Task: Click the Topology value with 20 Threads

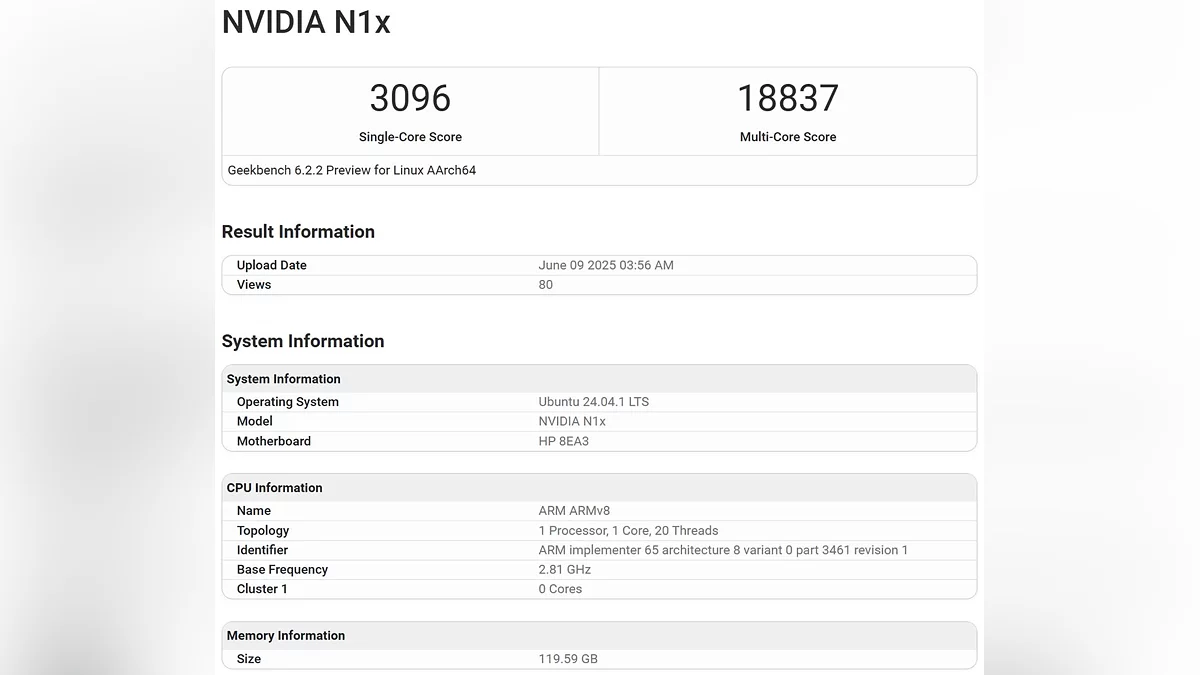Action: (x=628, y=531)
